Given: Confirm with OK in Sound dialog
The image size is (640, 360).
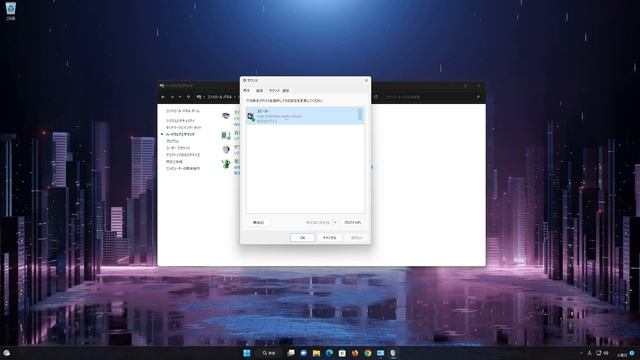Looking at the screenshot, I should (x=302, y=238).
